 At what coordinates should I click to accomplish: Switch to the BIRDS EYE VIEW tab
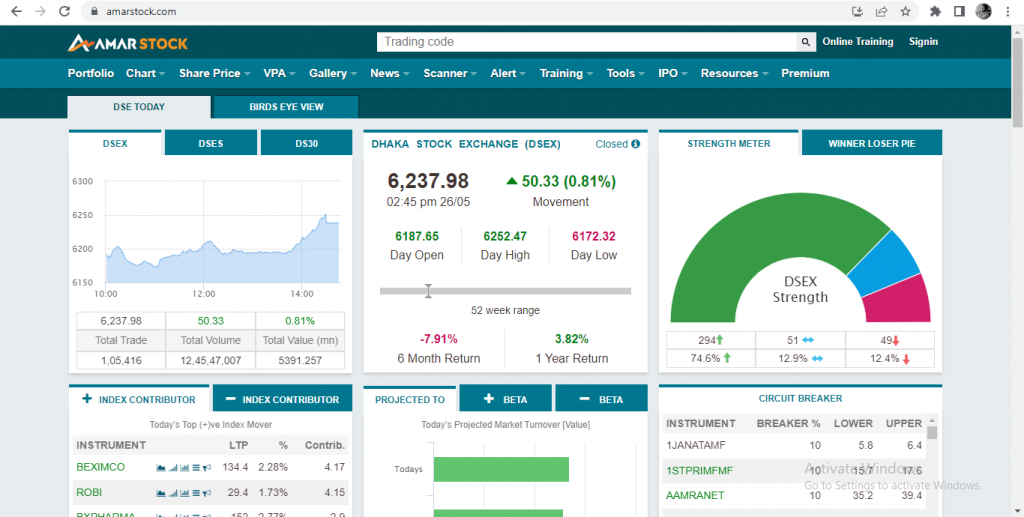(286, 107)
